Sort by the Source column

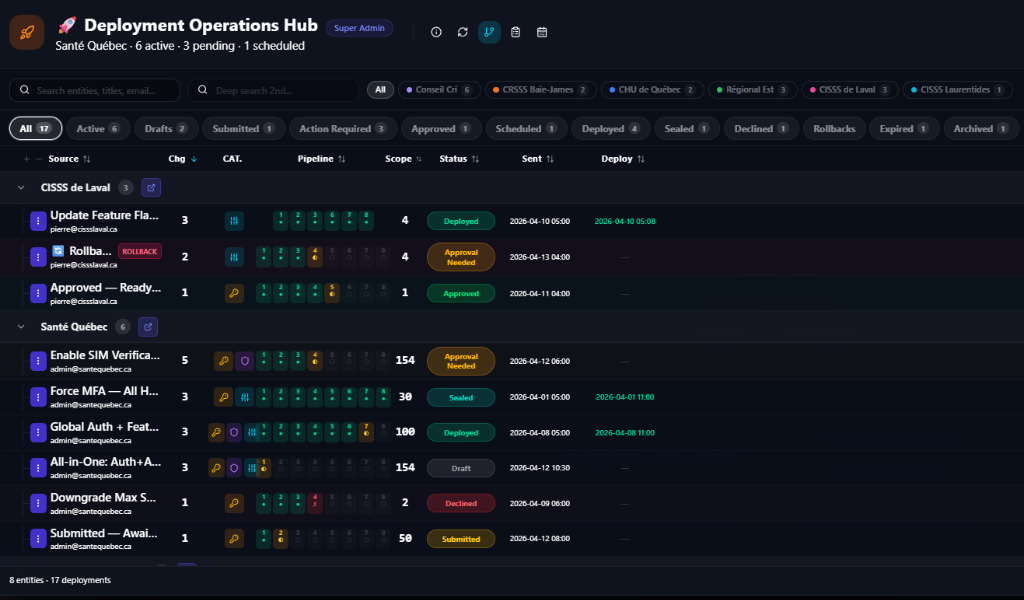point(69,159)
